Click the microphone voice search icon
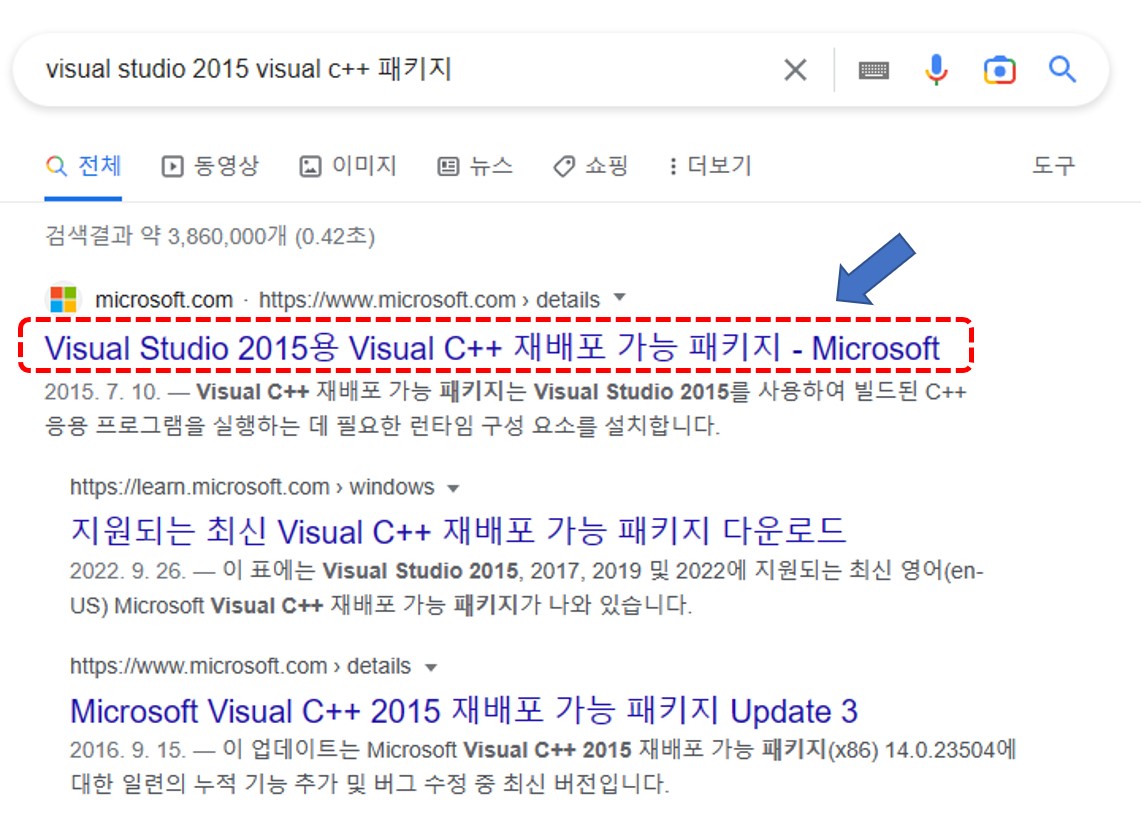1141x821 pixels. (x=936, y=69)
